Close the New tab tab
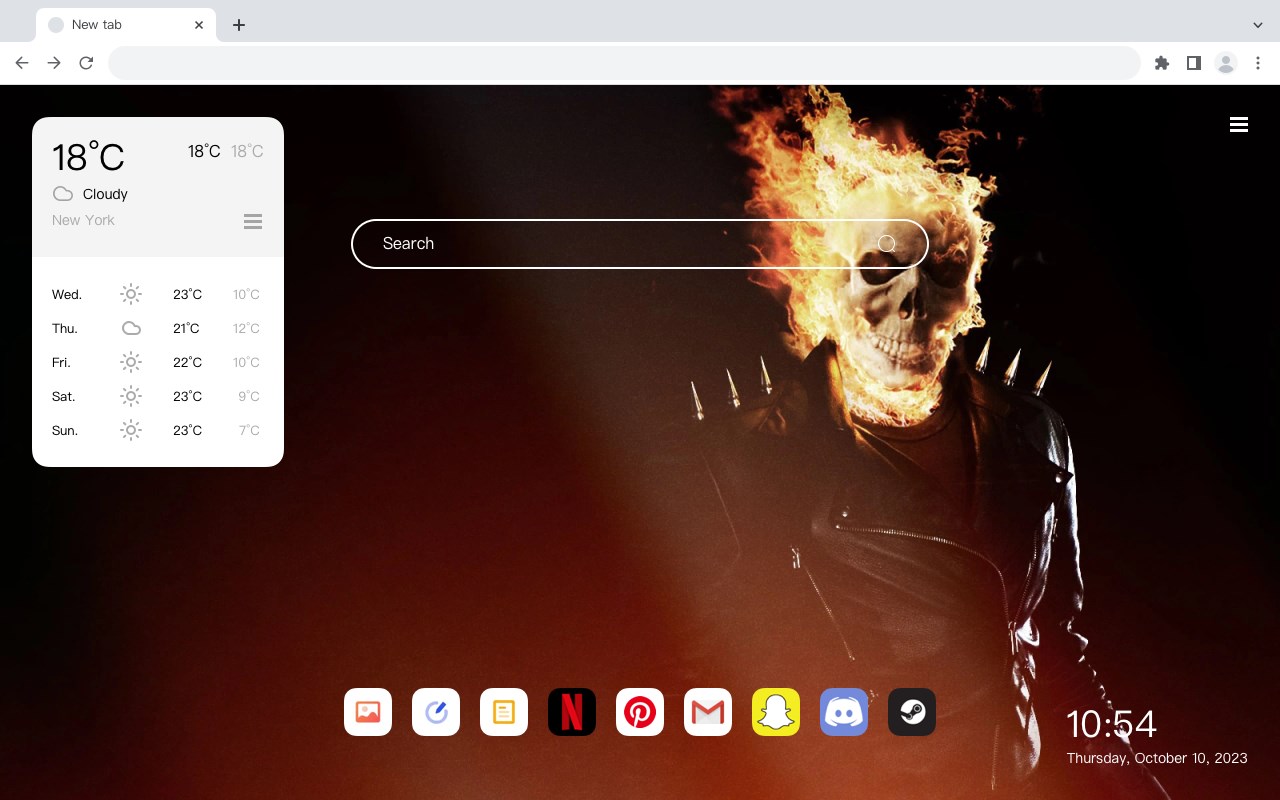The image size is (1280, 800). pyautogui.click(x=199, y=25)
